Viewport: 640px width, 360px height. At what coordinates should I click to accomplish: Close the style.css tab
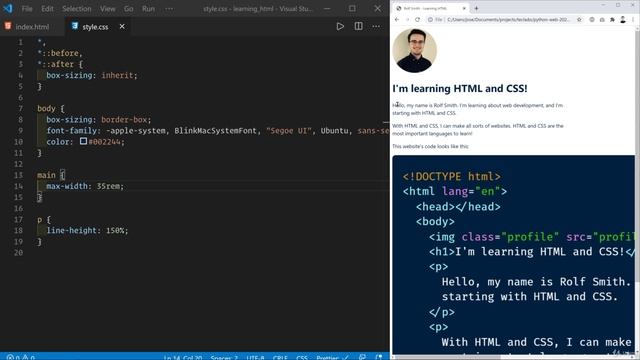tap(122, 27)
